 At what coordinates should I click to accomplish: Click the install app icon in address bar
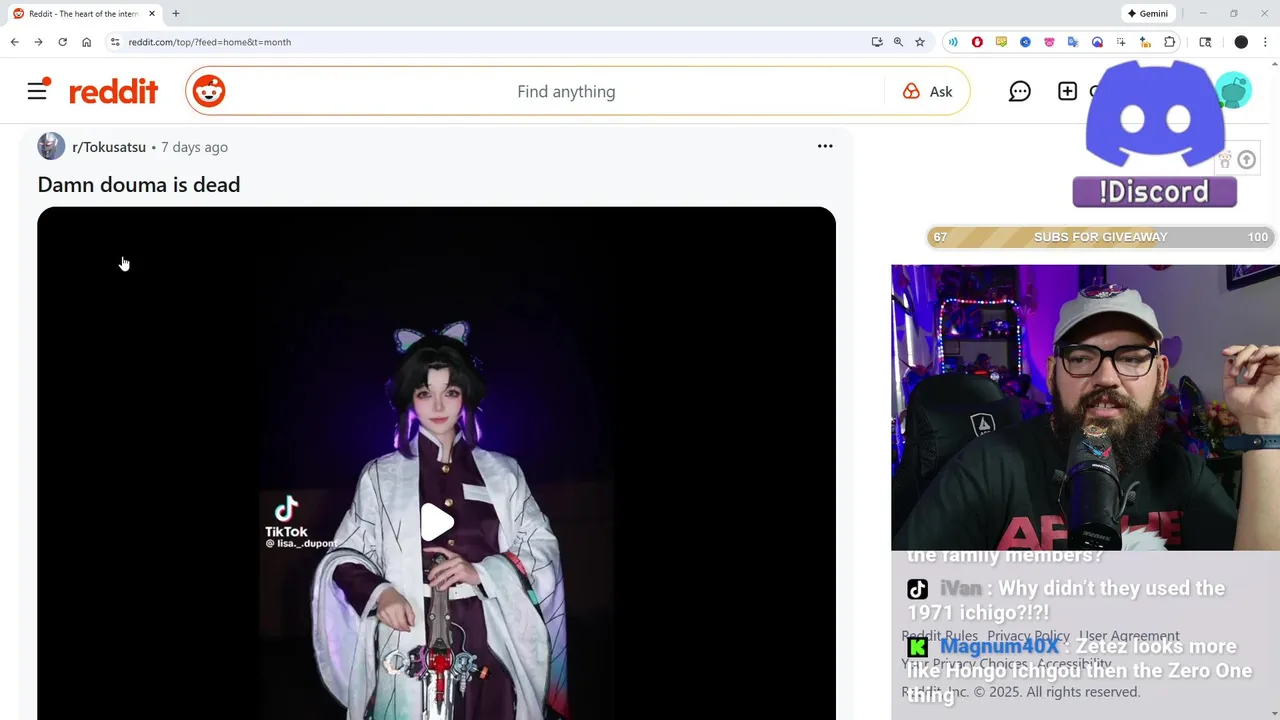pos(877,42)
